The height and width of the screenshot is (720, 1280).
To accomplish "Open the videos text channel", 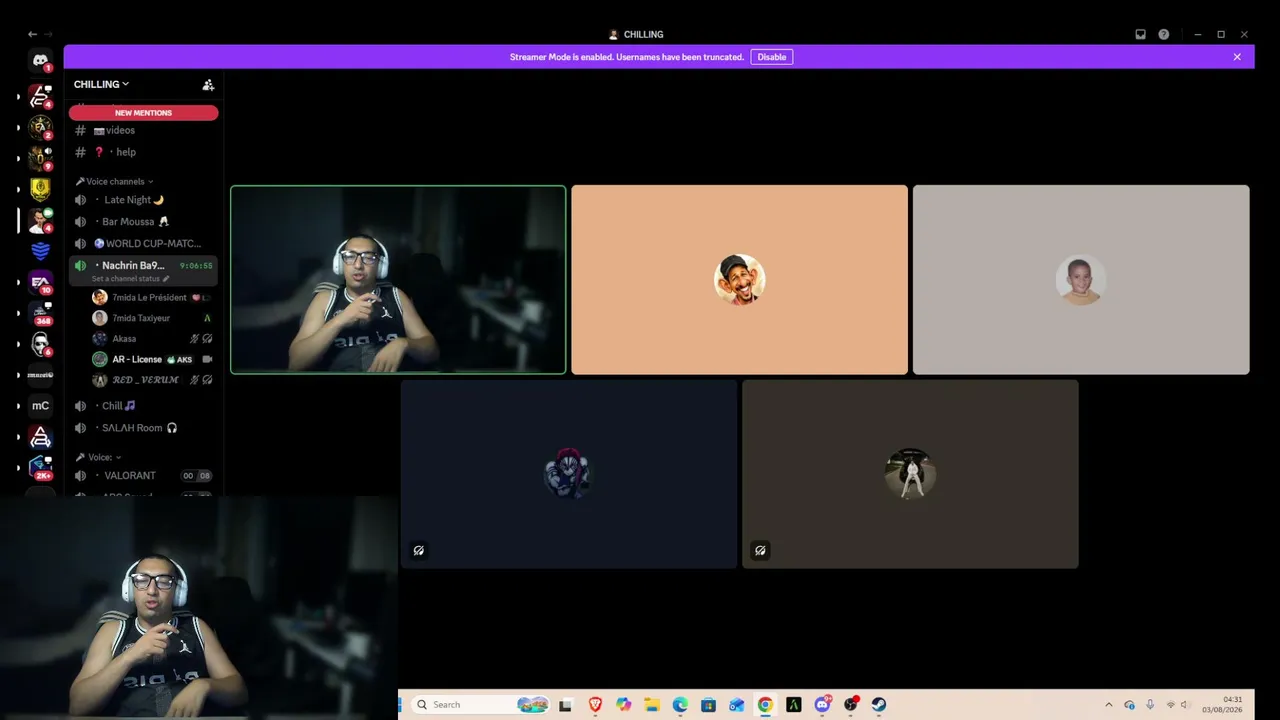I will point(143,130).
